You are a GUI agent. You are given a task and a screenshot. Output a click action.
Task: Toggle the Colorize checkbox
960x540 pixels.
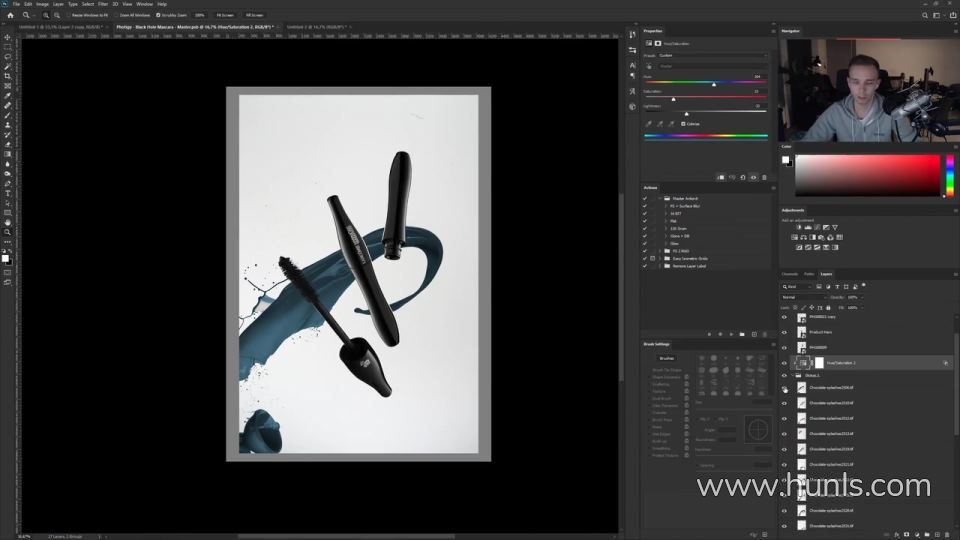click(684, 123)
